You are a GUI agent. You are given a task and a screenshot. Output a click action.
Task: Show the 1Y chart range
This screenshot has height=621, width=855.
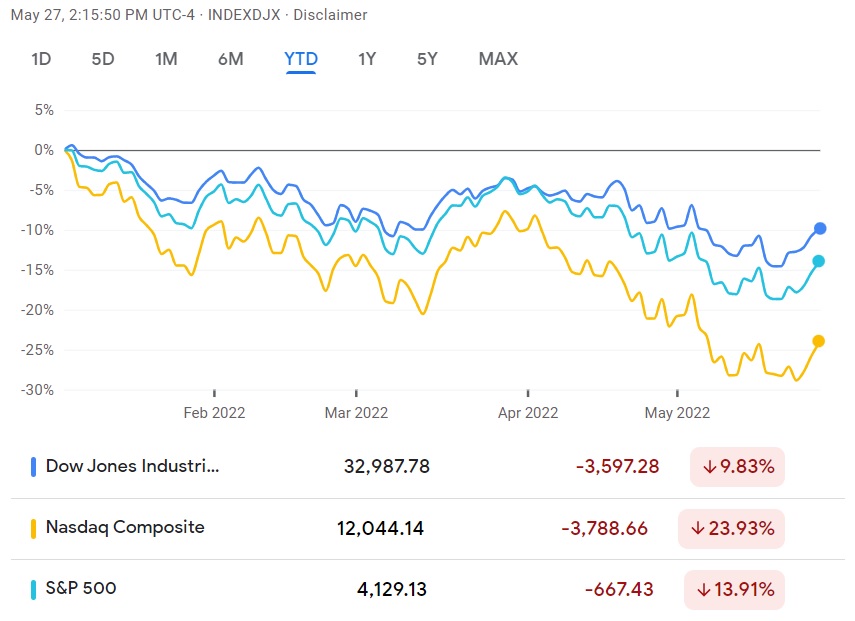click(x=367, y=59)
